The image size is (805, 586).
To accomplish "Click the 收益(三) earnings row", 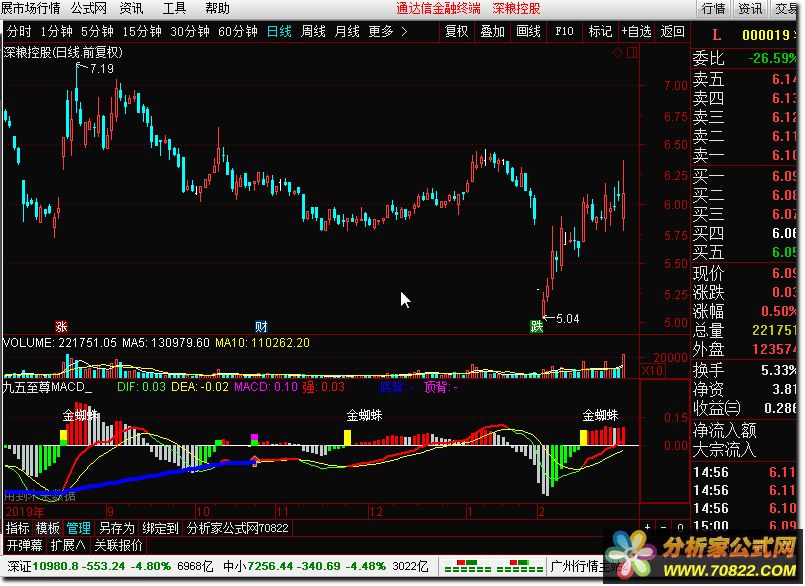I will [744, 408].
